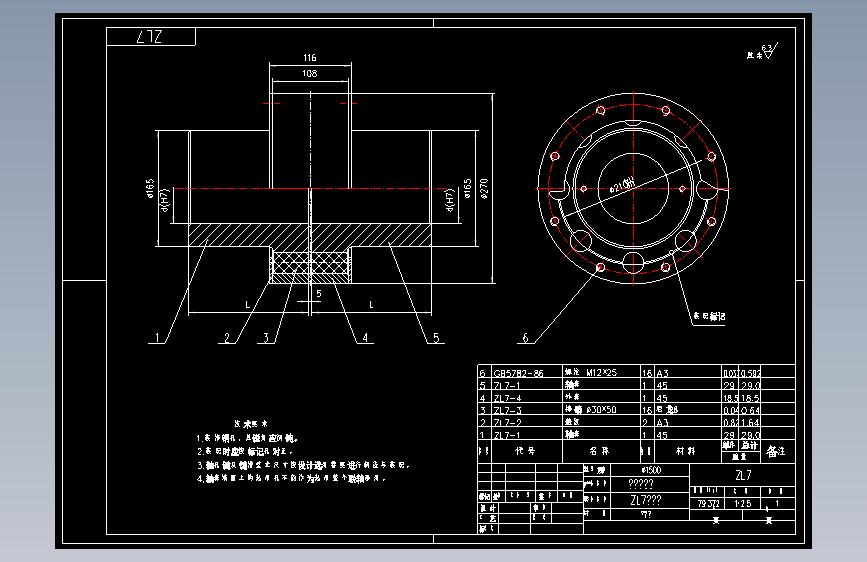Click the M12×25 bolt specification cell
Image resolution: width=867 pixels, height=562 pixels.
(601, 372)
